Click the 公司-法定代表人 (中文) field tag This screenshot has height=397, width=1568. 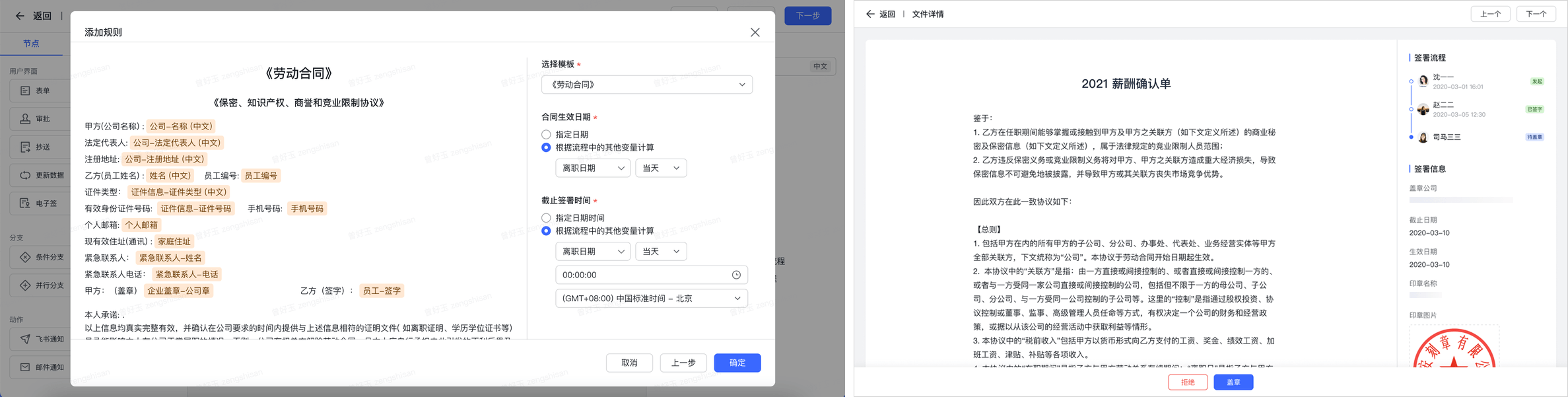pyautogui.click(x=177, y=143)
